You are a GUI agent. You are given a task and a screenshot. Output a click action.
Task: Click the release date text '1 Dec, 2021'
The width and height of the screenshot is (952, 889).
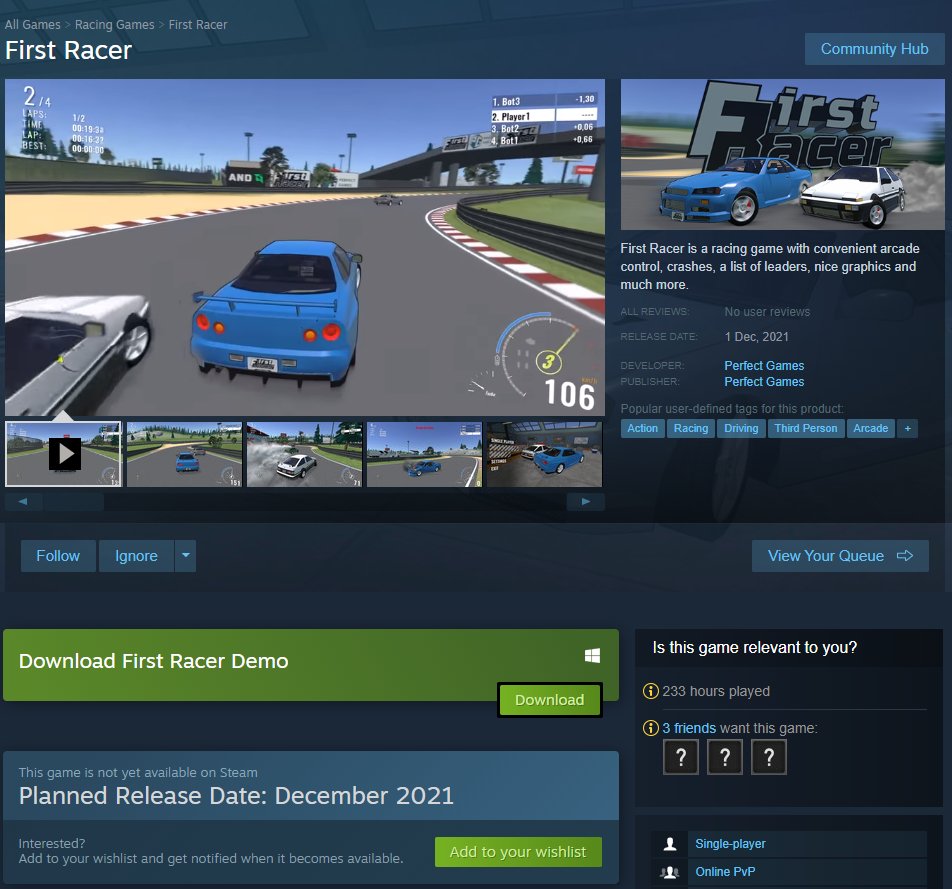[756, 336]
